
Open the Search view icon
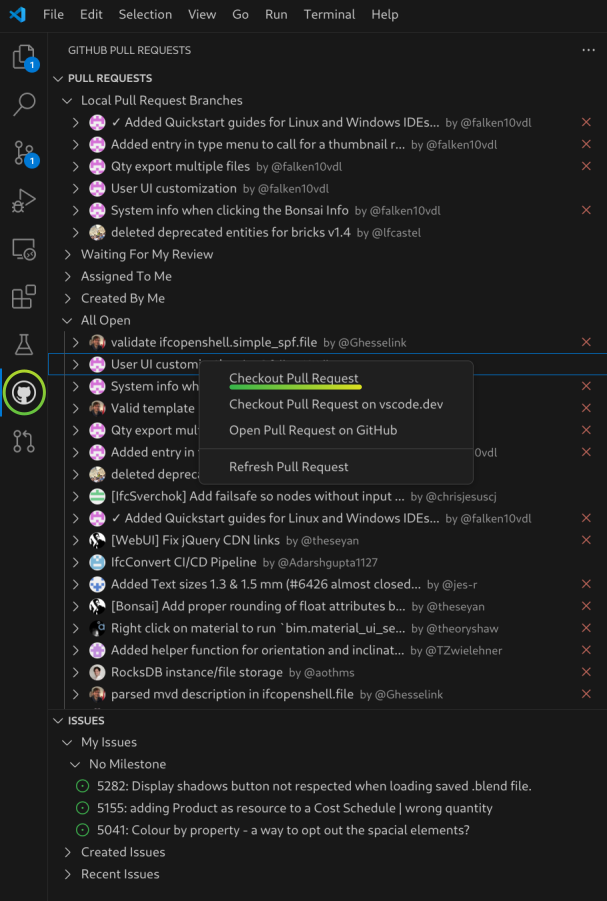[x=24, y=105]
